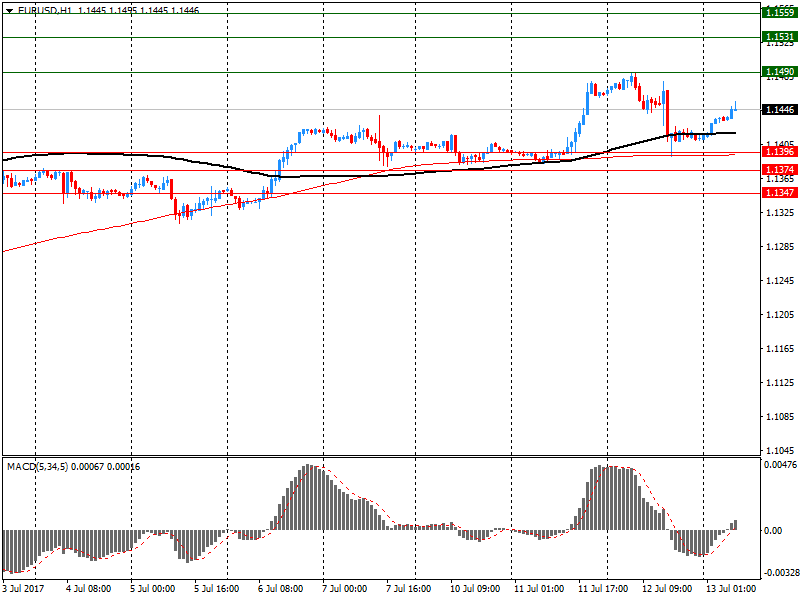Click the 13 Jul 01:00 time axis label
This screenshot has width=800, height=600.
point(731,588)
